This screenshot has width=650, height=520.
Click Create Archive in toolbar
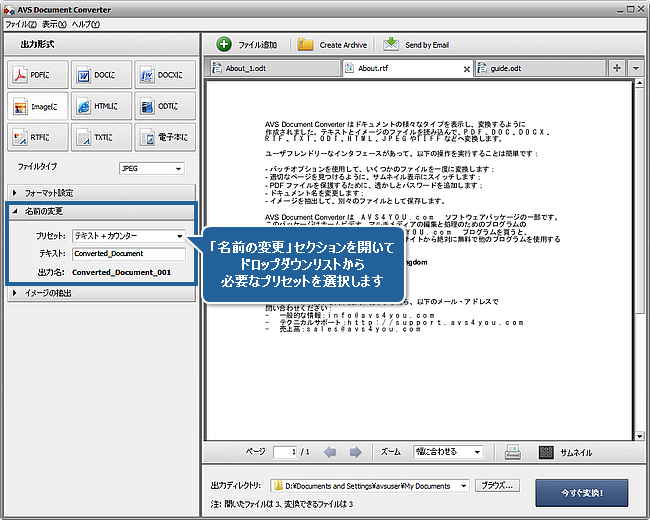pos(332,45)
